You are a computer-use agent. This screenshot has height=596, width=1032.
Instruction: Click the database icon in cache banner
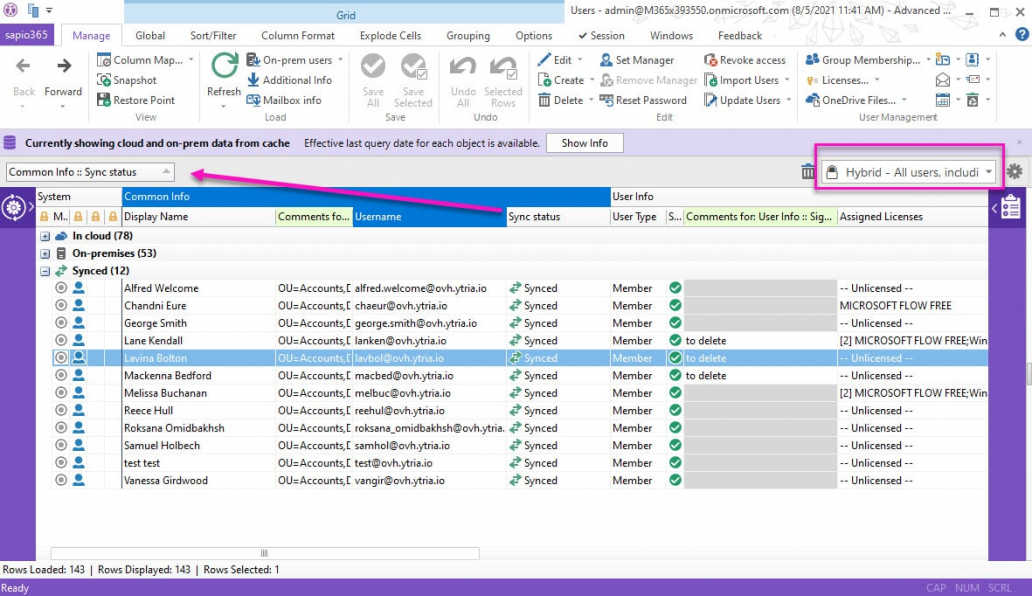(x=10, y=143)
